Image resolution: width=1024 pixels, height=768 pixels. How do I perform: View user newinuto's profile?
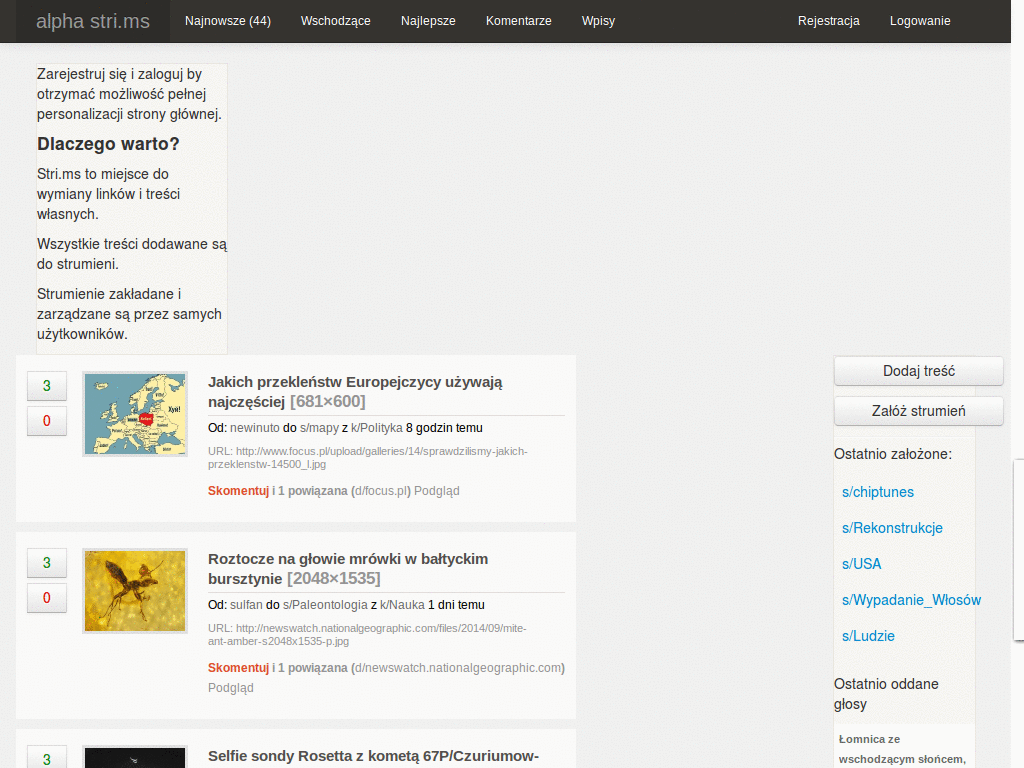pyautogui.click(x=255, y=428)
